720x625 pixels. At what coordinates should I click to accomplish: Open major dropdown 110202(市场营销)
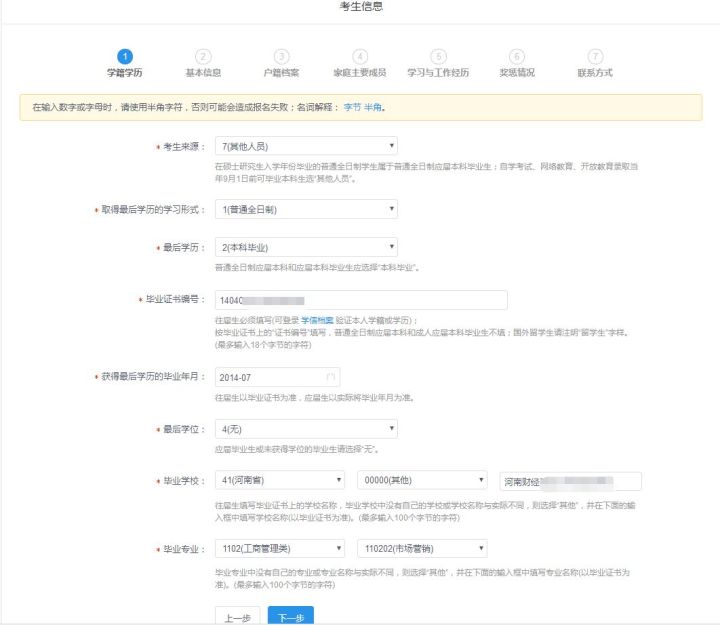[x=422, y=549]
